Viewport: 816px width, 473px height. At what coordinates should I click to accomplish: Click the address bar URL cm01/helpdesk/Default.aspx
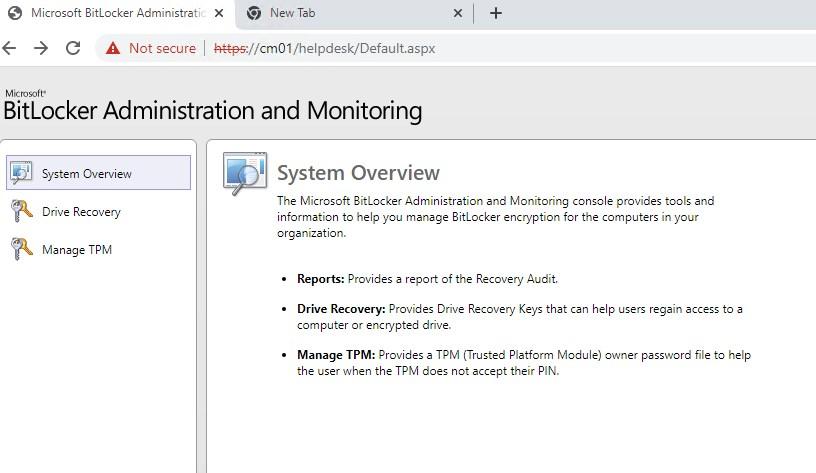point(324,48)
